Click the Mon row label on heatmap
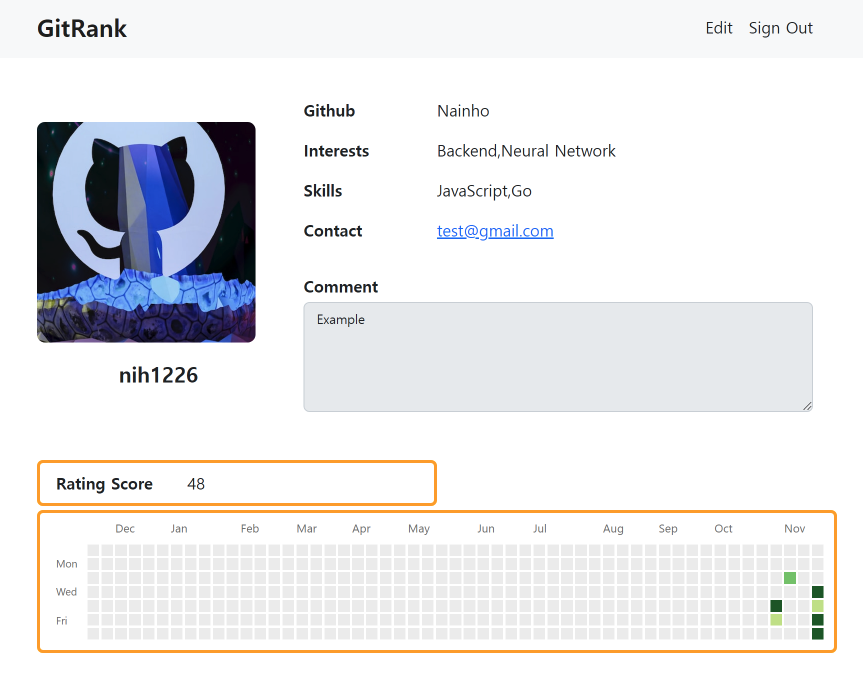863x683 pixels. (66, 563)
